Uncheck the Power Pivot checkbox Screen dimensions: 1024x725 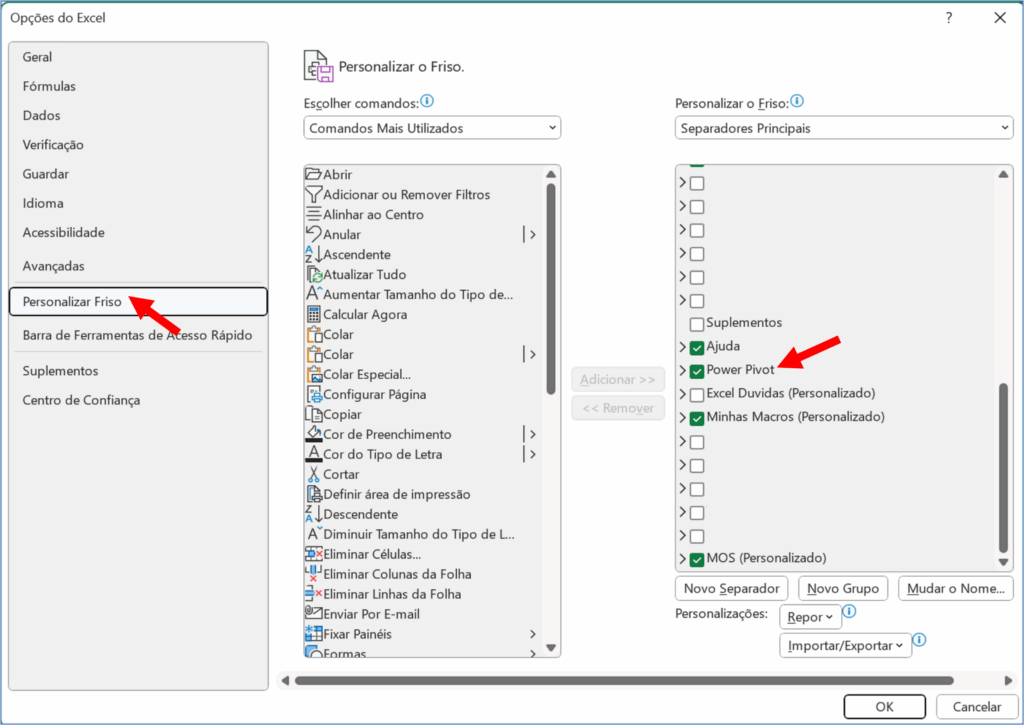tap(697, 371)
